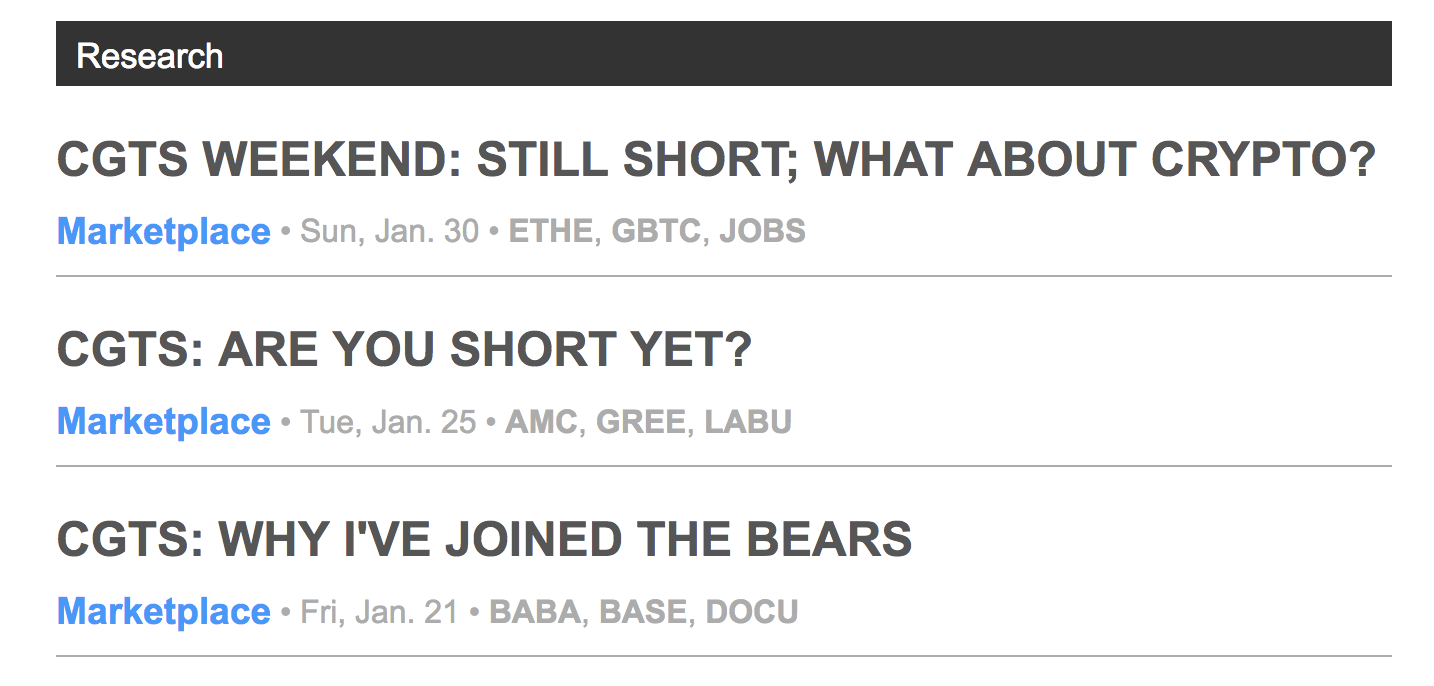Open the 'CGTS: Are You Short Yet?' article

click(403, 350)
